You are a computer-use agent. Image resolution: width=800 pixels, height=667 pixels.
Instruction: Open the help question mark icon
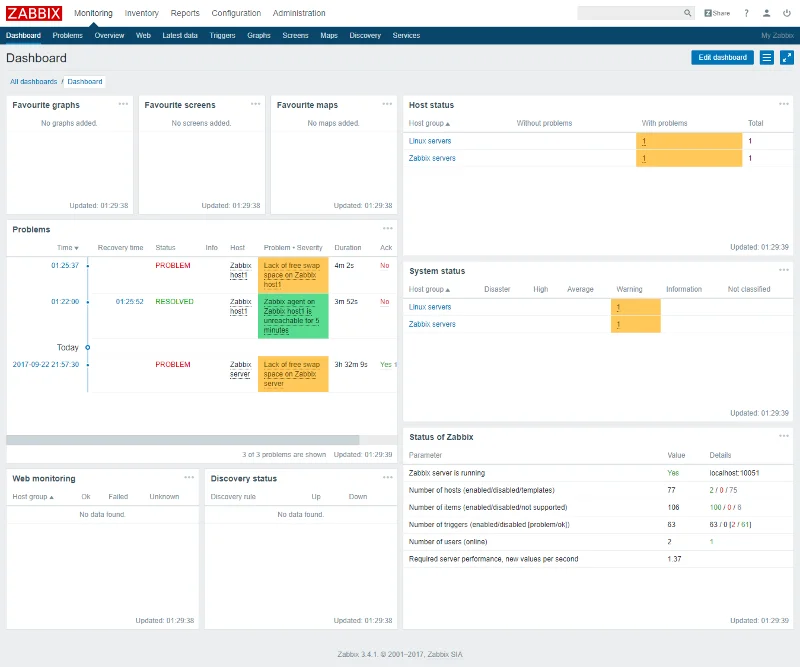click(746, 13)
